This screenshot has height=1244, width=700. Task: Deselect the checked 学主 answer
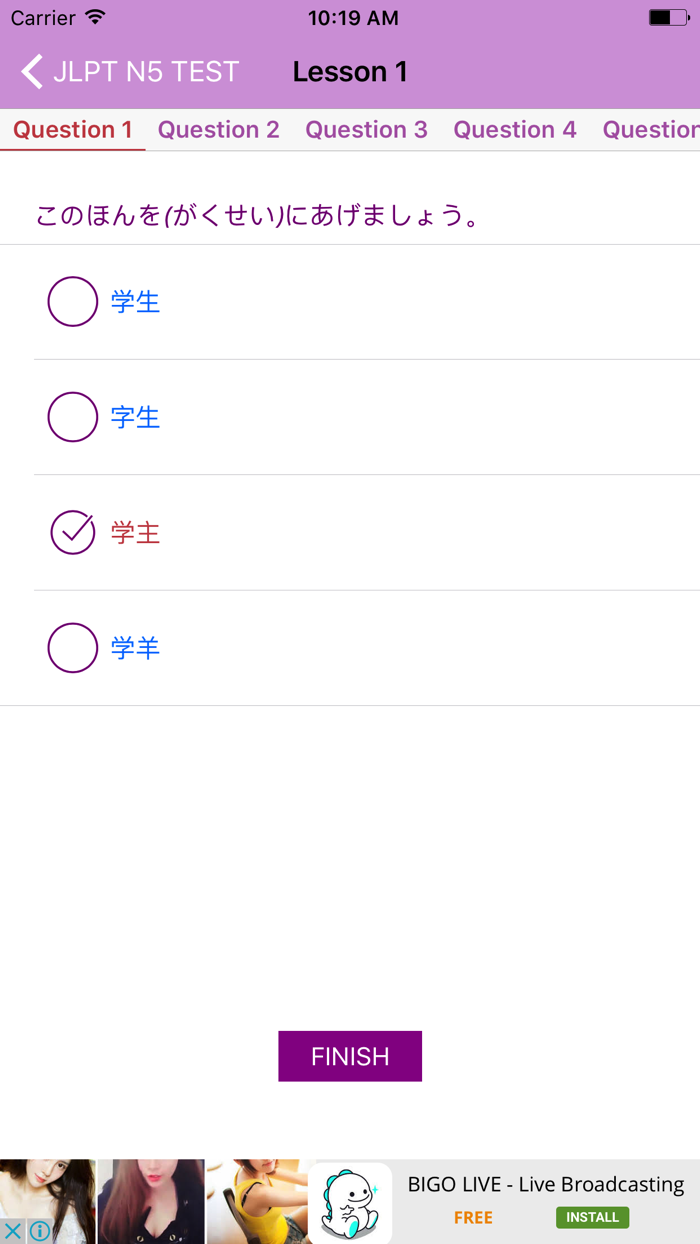coord(72,533)
